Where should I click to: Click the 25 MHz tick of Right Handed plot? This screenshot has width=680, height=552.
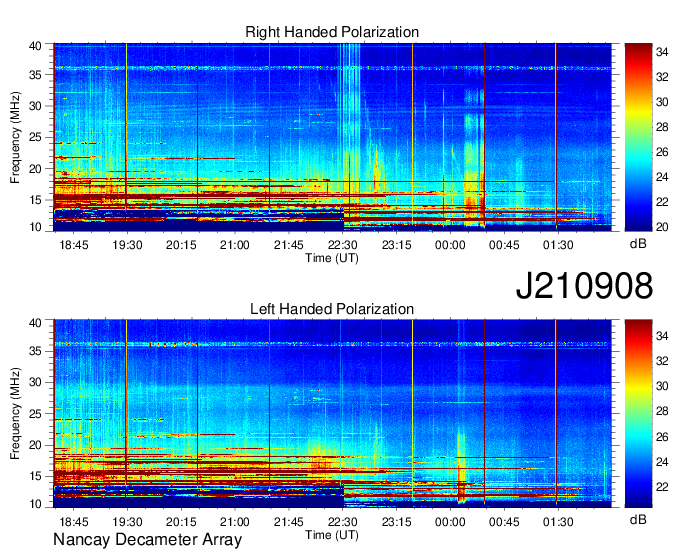point(35,137)
